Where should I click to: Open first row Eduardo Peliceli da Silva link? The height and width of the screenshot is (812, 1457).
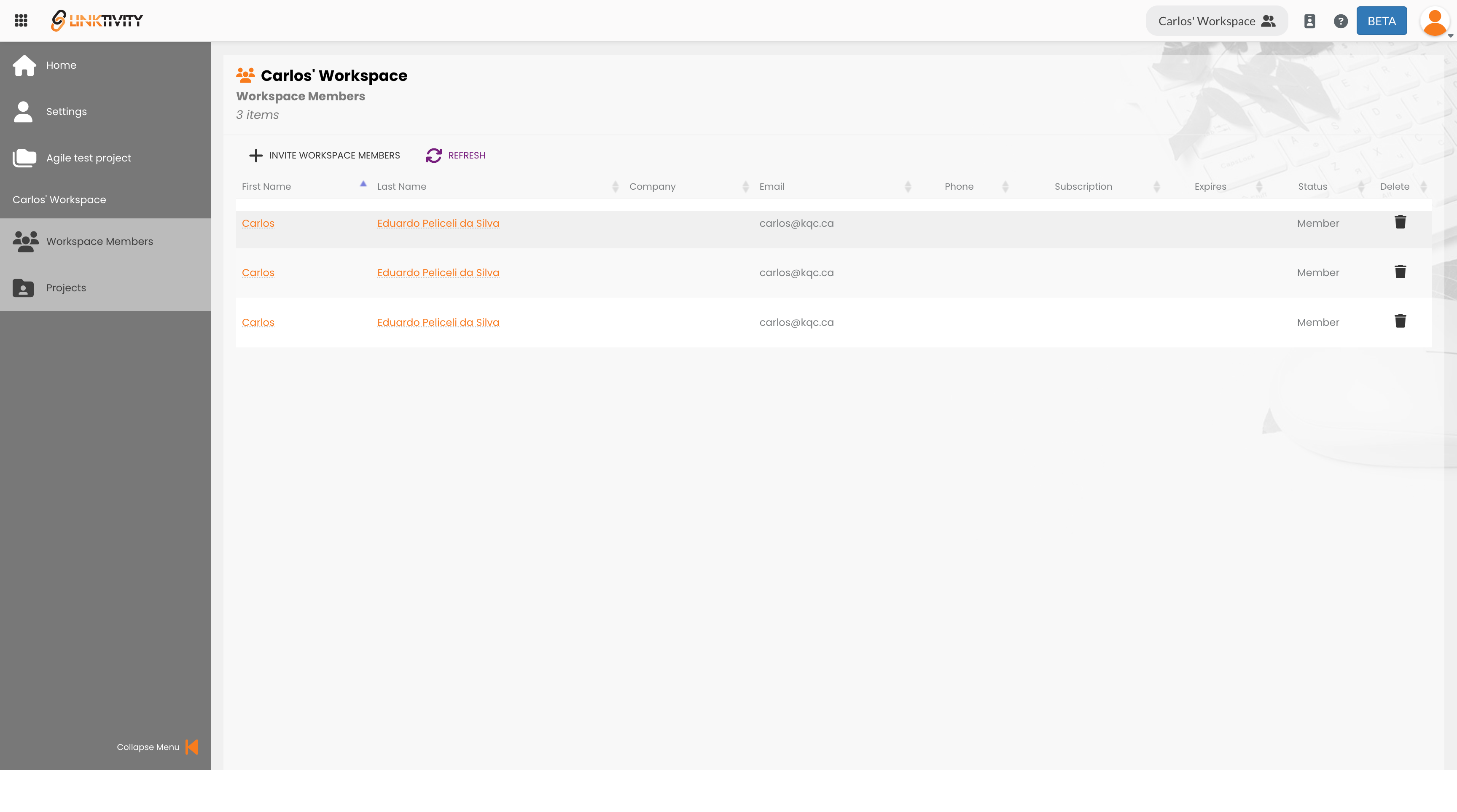point(438,223)
